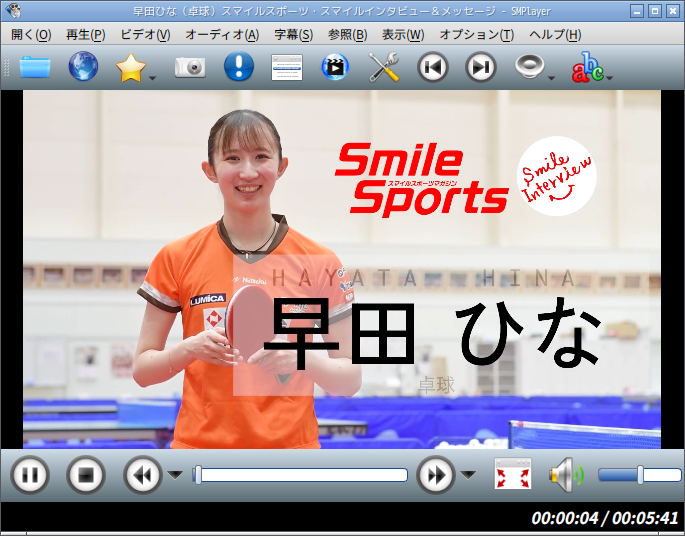Open the 参照(B) menu
The image size is (685, 536).
coord(347,35)
